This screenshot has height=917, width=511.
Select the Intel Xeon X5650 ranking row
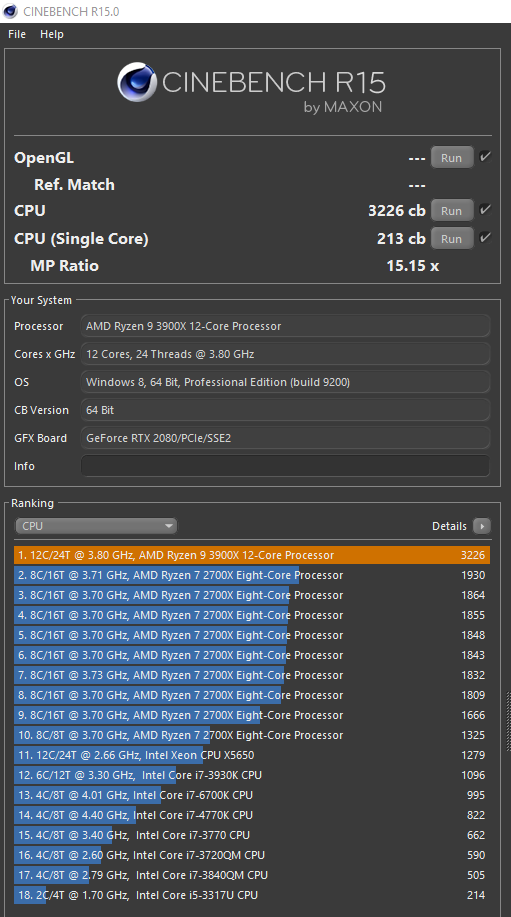[252, 755]
